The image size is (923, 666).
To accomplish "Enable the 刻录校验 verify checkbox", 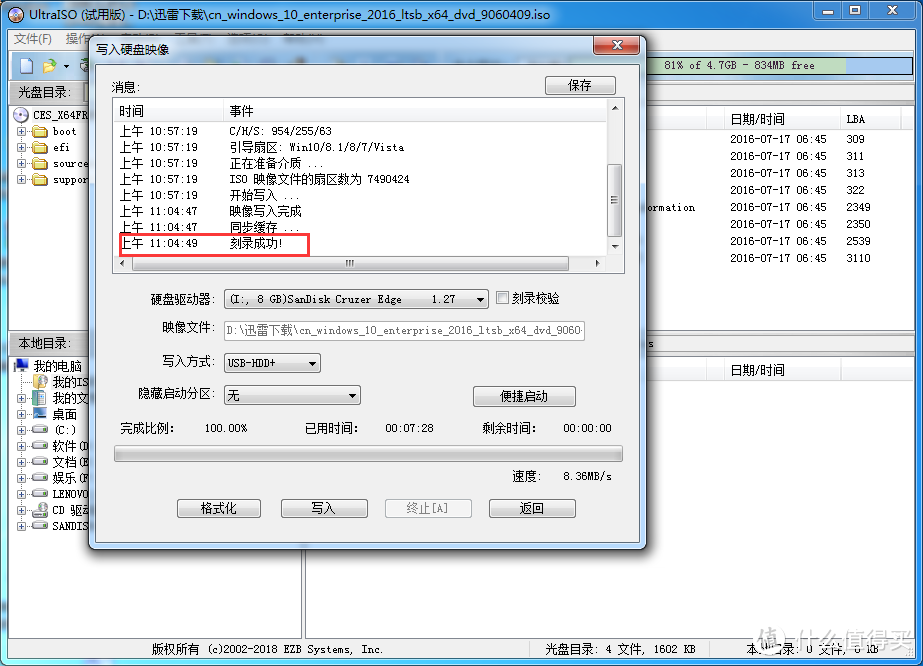I will pyautogui.click(x=502, y=298).
